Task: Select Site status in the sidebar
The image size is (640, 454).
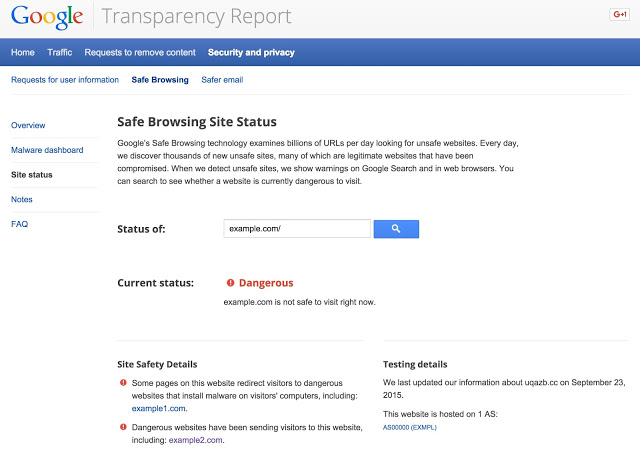Action: 32,175
